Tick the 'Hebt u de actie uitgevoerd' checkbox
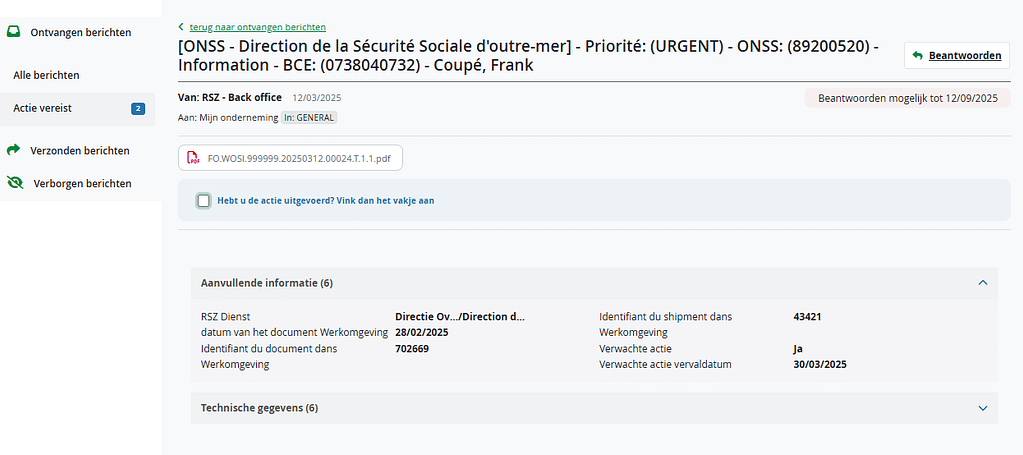Image resolution: width=1023 pixels, height=455 pixels. tap(204, 200)
